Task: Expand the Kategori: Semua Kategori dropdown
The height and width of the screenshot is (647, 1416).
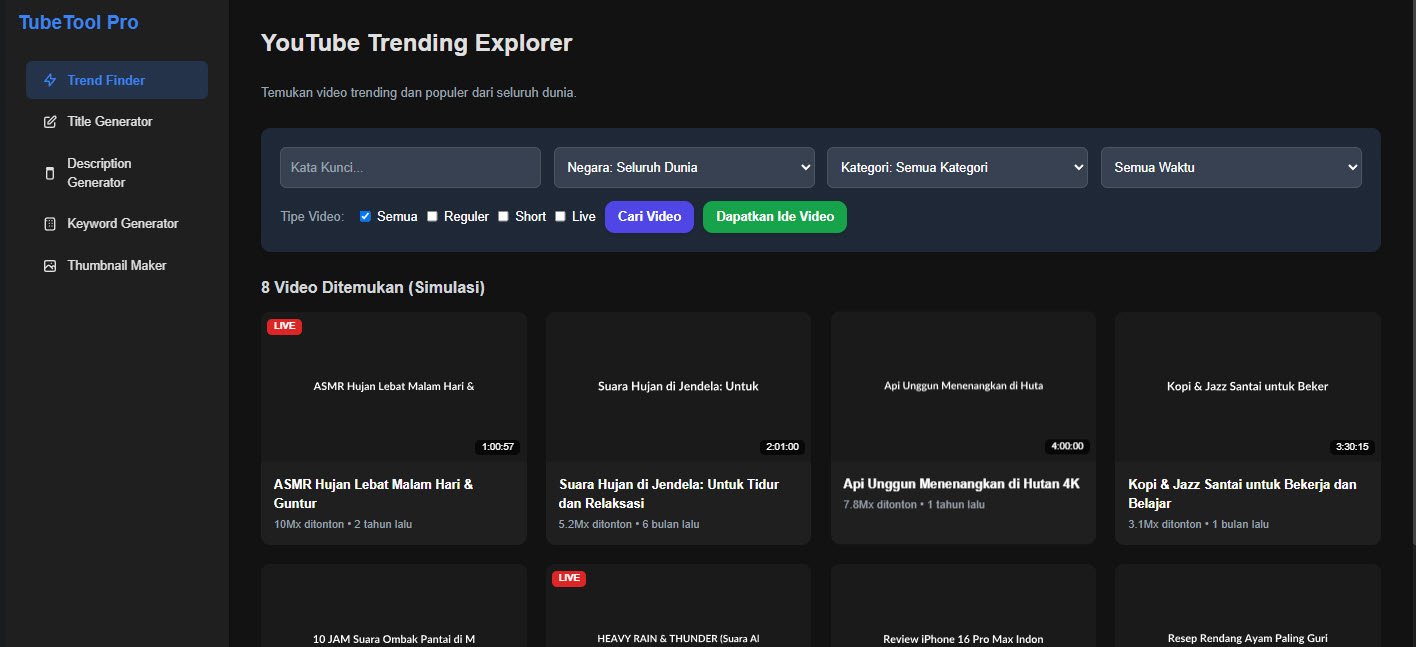Action: tap(957, 167)
